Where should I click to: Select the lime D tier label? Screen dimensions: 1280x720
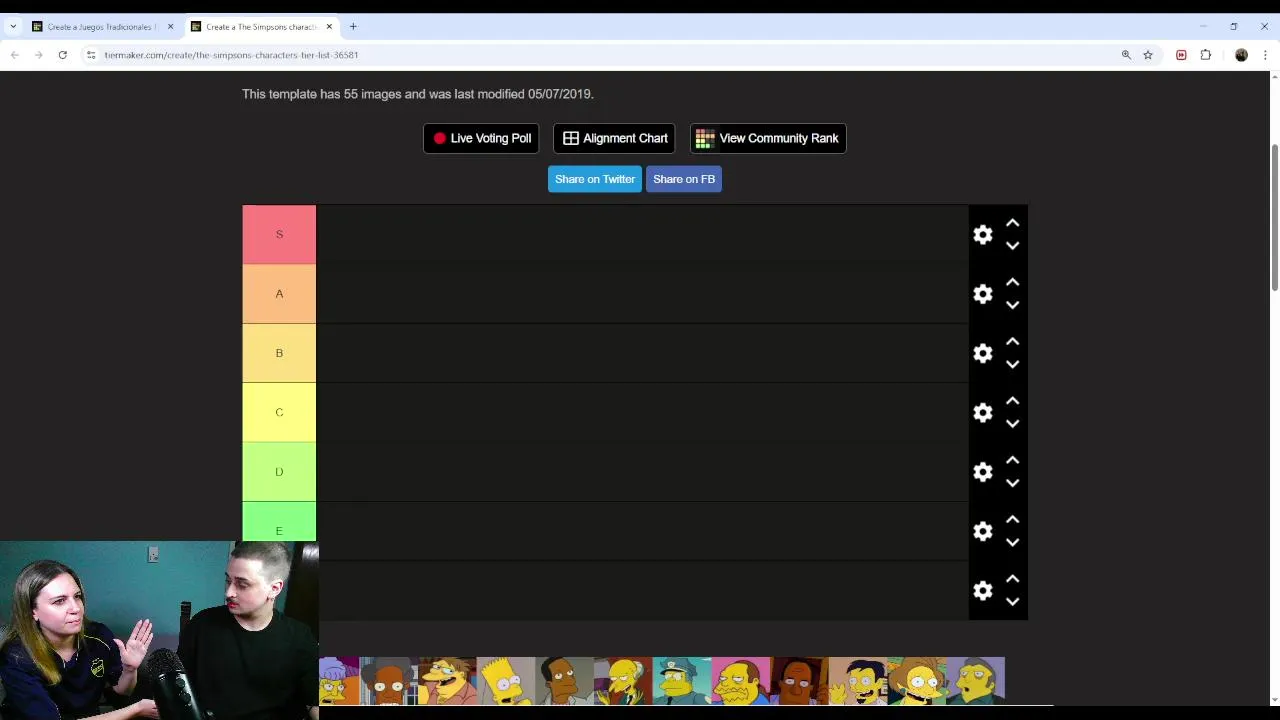tap(279, 472)
